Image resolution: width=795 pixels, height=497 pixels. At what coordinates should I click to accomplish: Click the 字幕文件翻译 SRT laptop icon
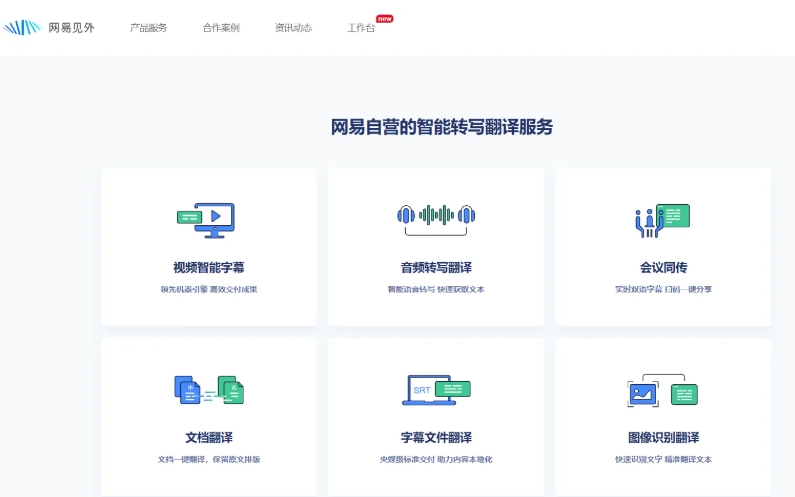(x=436, y=390)
